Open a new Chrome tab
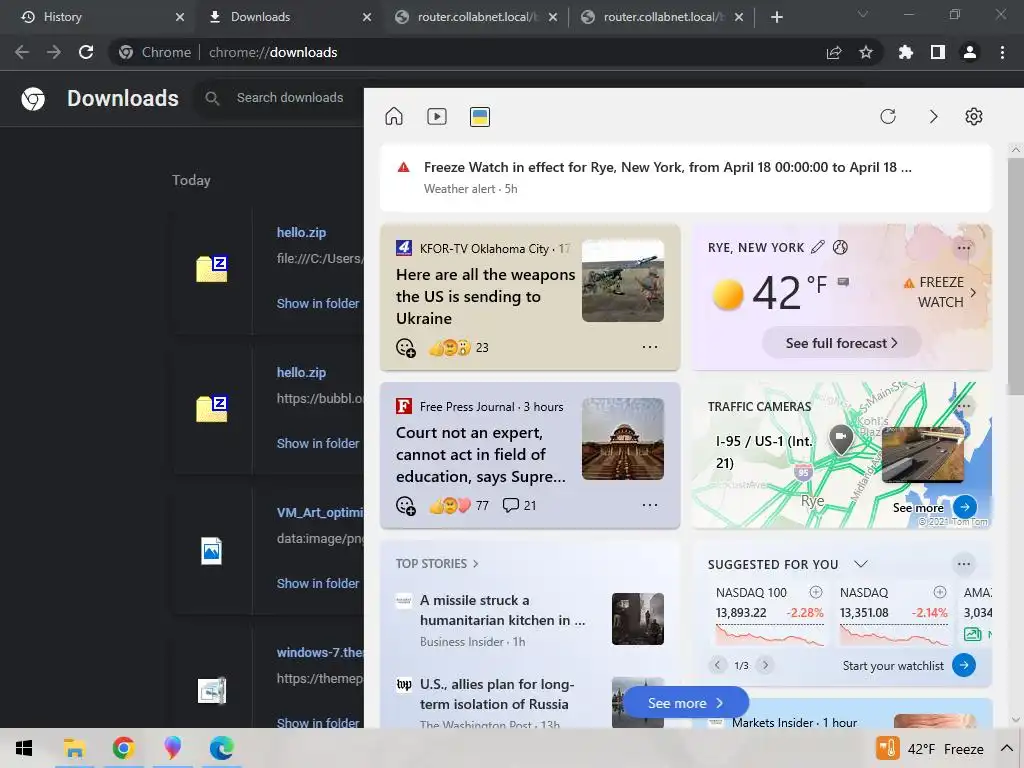Screen dimensions: 1024x768 [776, 17]
